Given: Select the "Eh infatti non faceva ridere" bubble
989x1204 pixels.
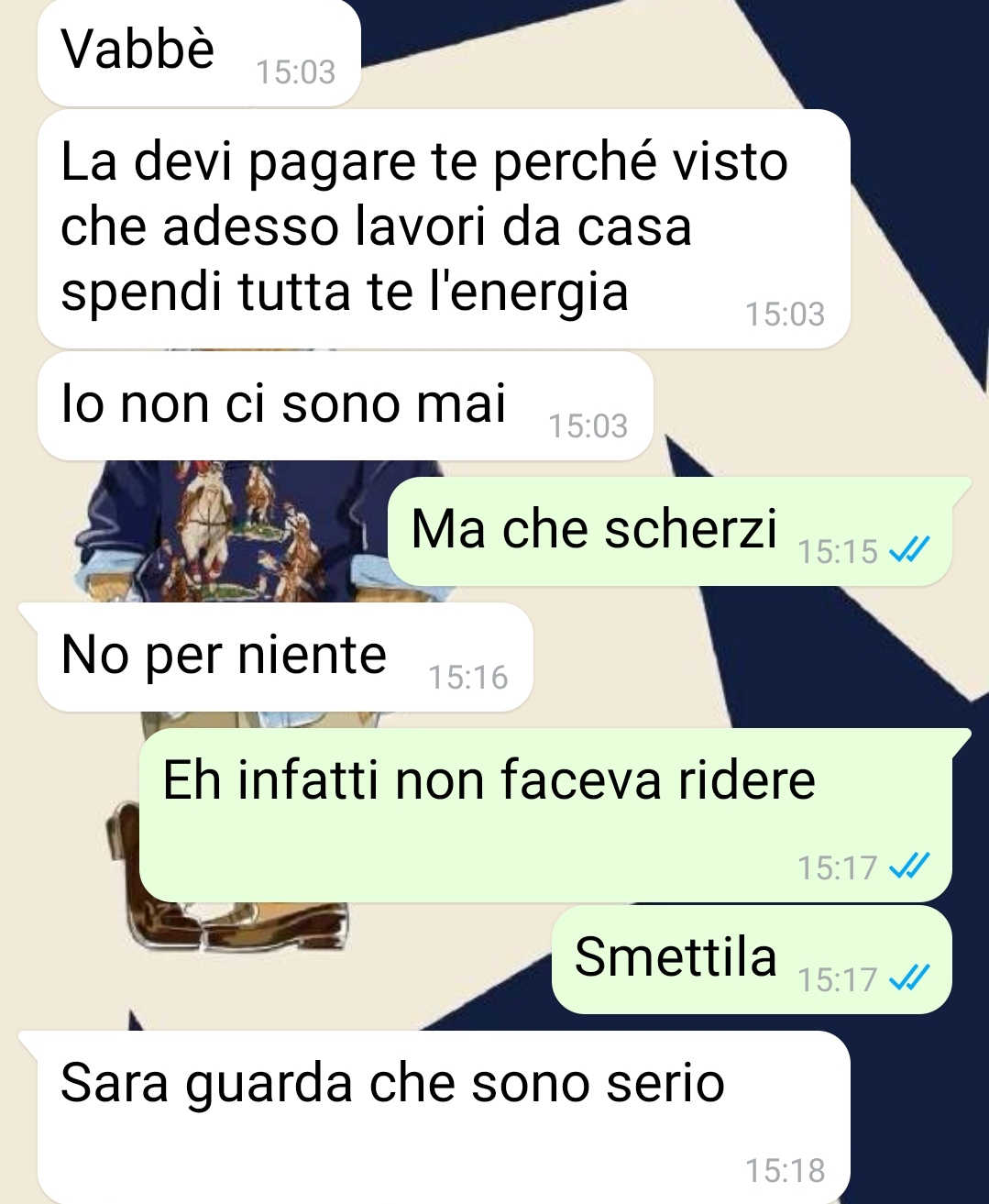Looking at the screenshot, I should click(x=555, y=814).
